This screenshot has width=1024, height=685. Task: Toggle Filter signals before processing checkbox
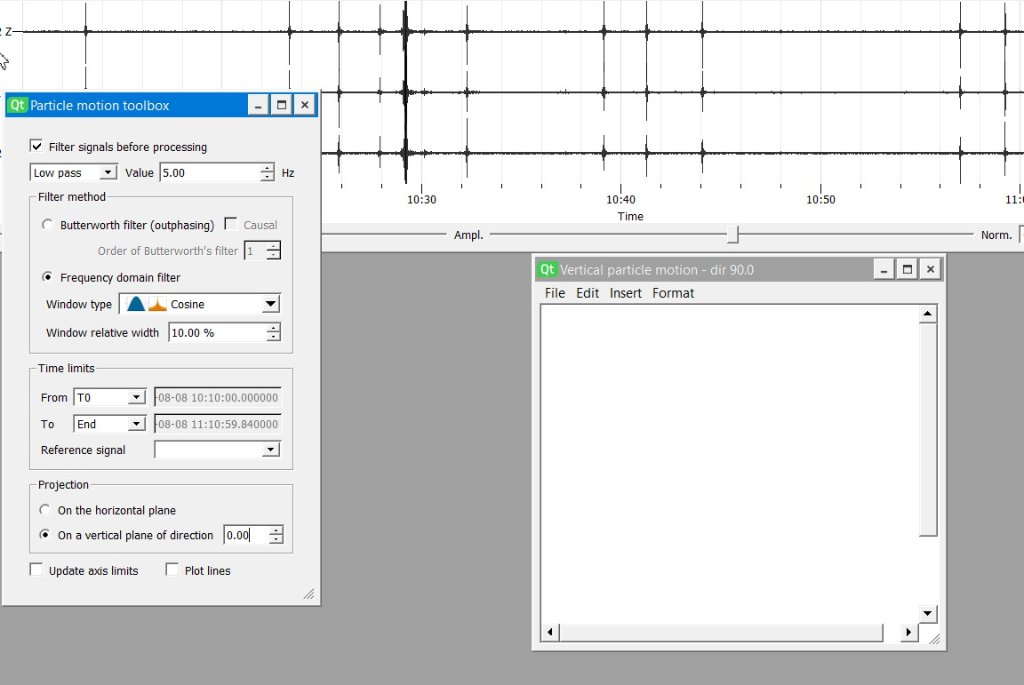tap(37, 146)
